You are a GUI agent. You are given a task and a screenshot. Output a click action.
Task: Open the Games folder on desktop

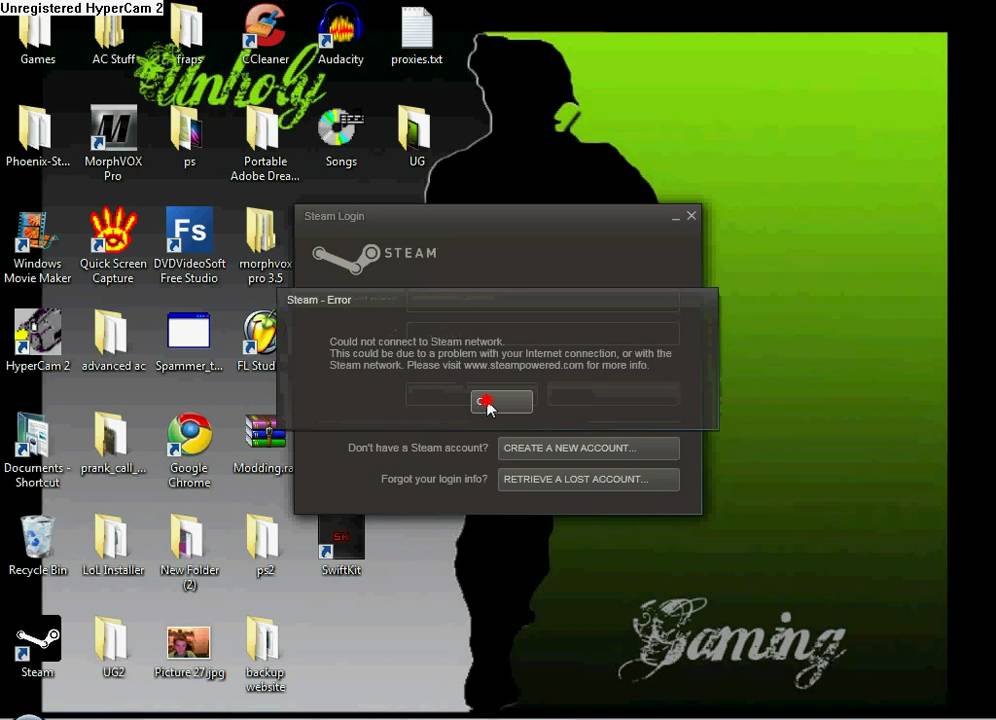point(37,35)
